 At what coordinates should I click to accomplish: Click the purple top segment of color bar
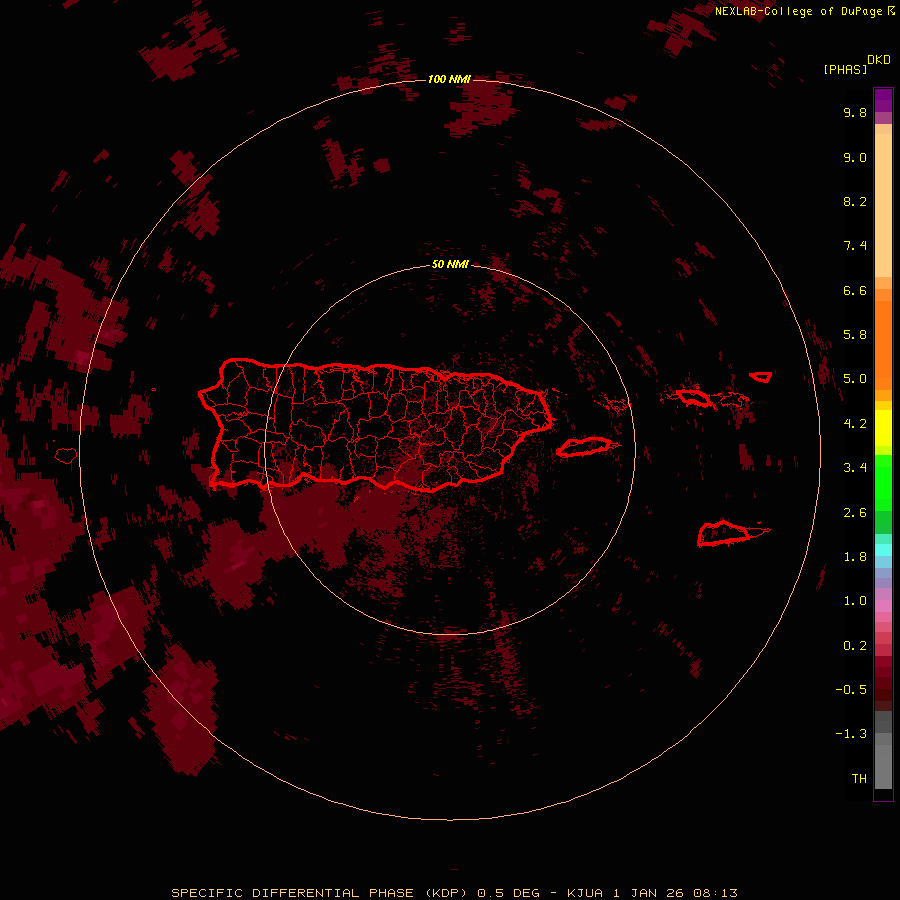coord(883,100)
